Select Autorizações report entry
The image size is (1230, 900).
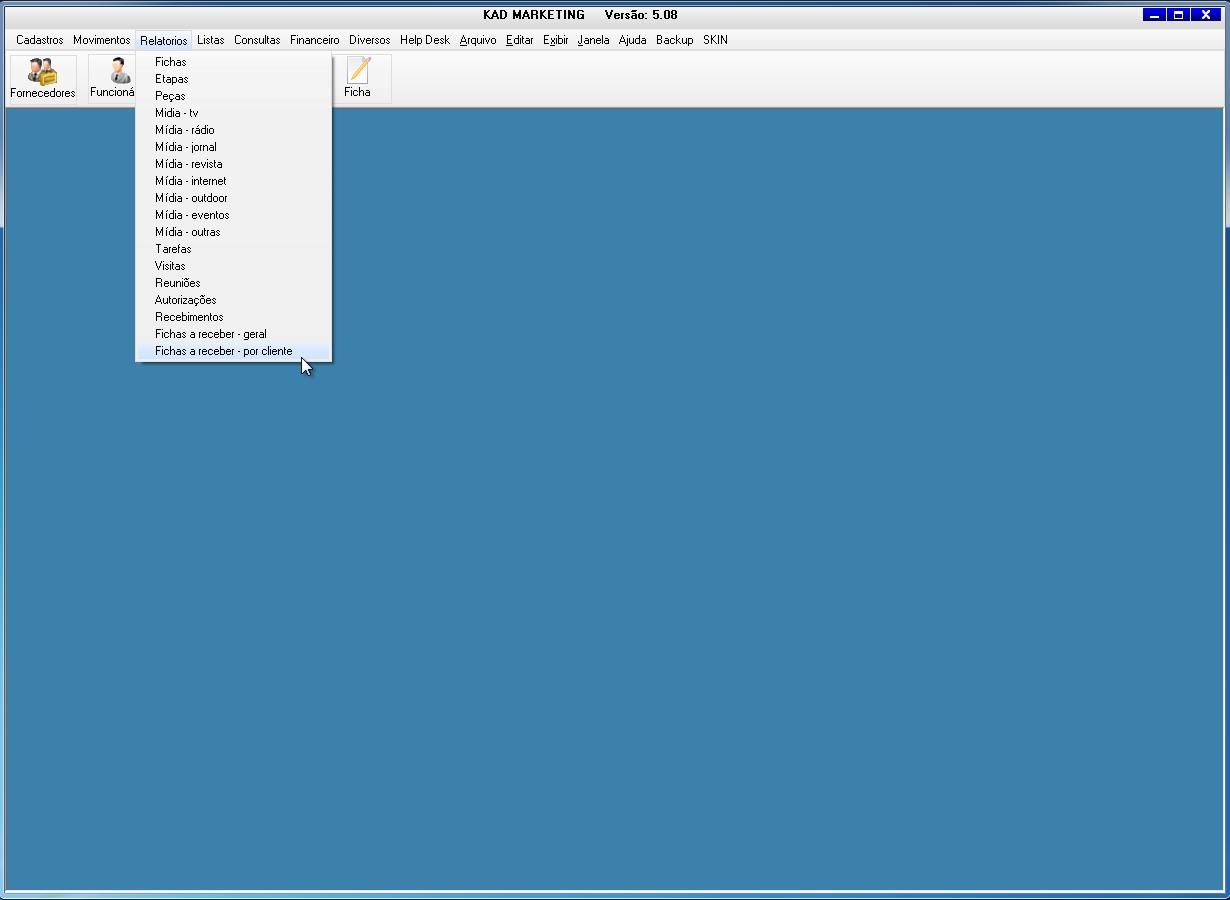coord(234,300)
